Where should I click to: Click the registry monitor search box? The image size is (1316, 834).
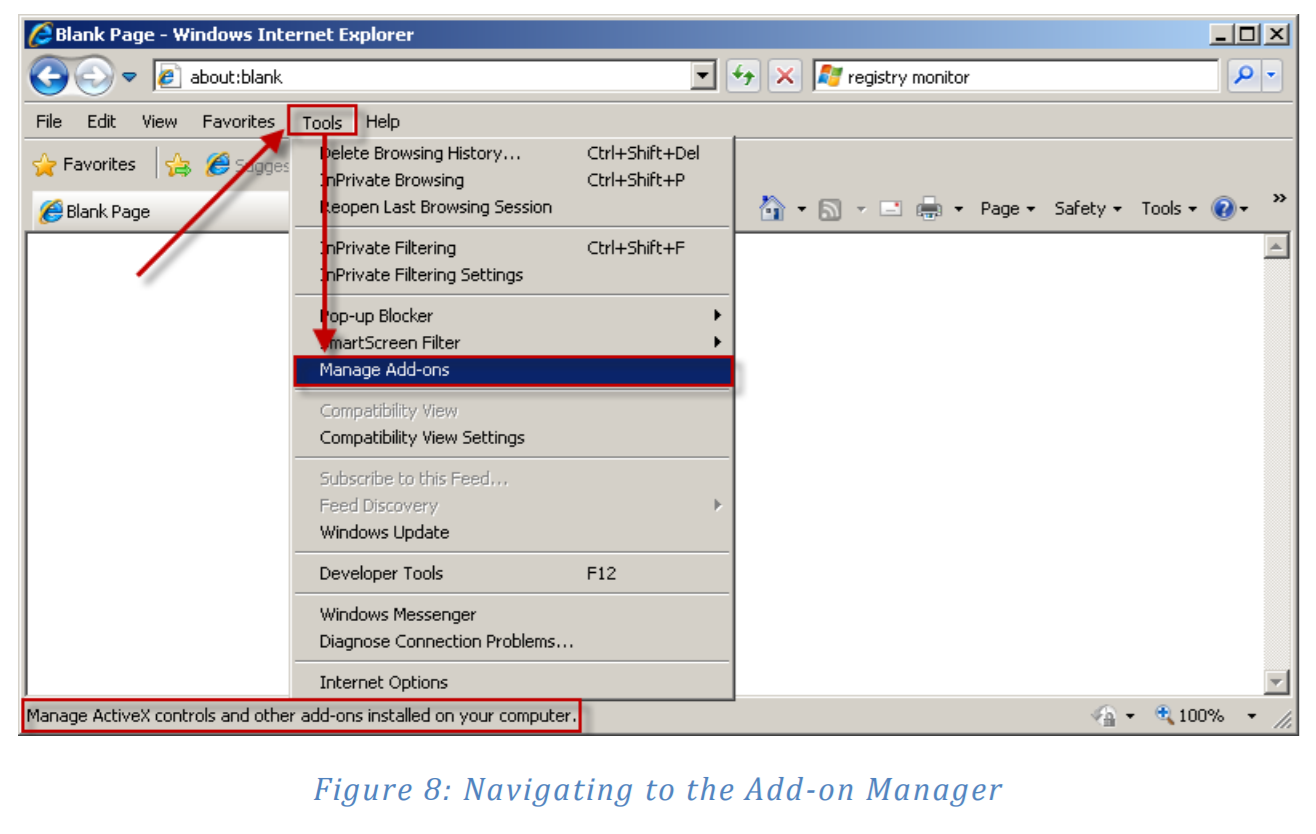[1016, 77]
